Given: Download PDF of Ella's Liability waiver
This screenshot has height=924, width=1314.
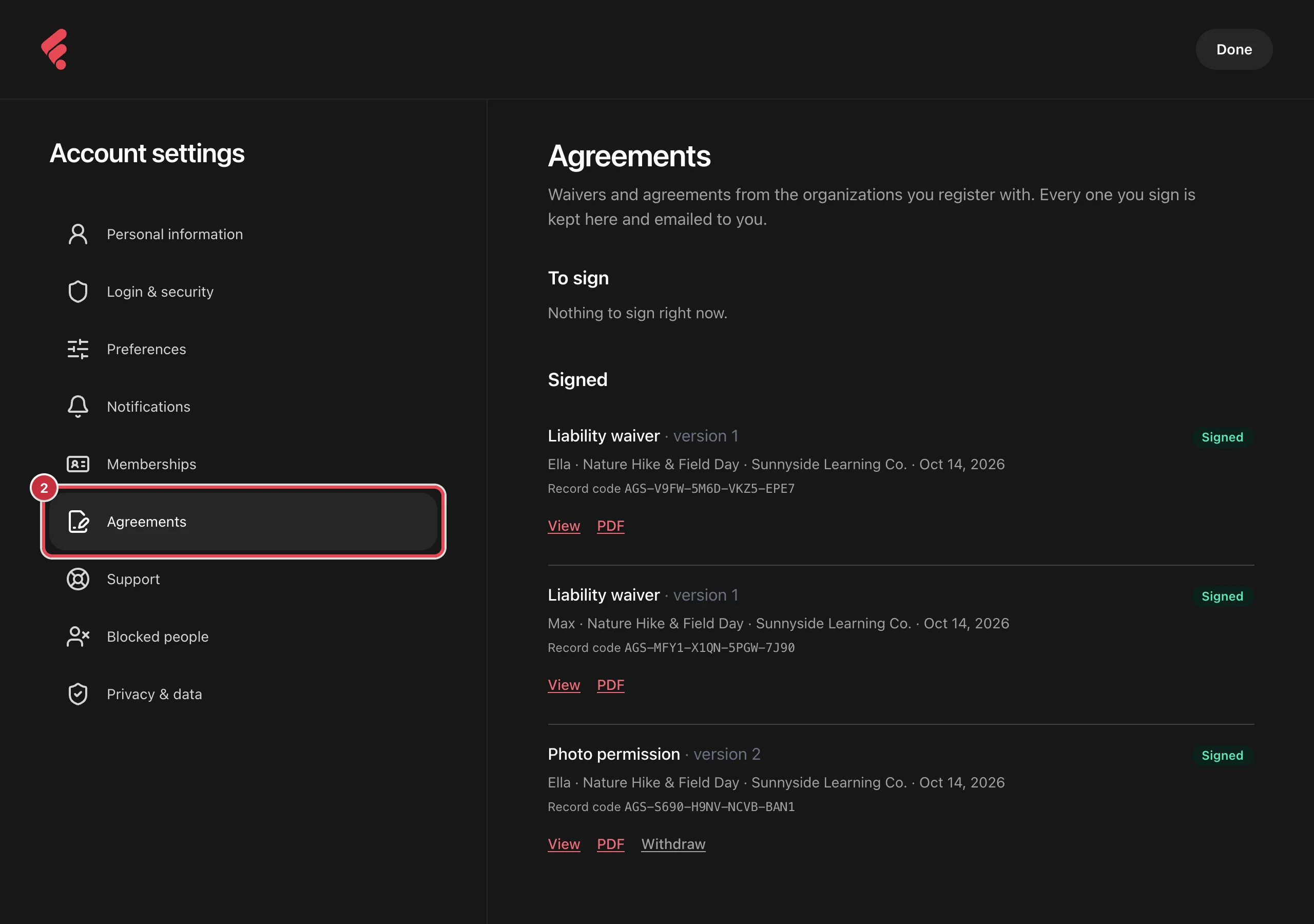Looking at the screenshot, I should click(x=610, y=526).
